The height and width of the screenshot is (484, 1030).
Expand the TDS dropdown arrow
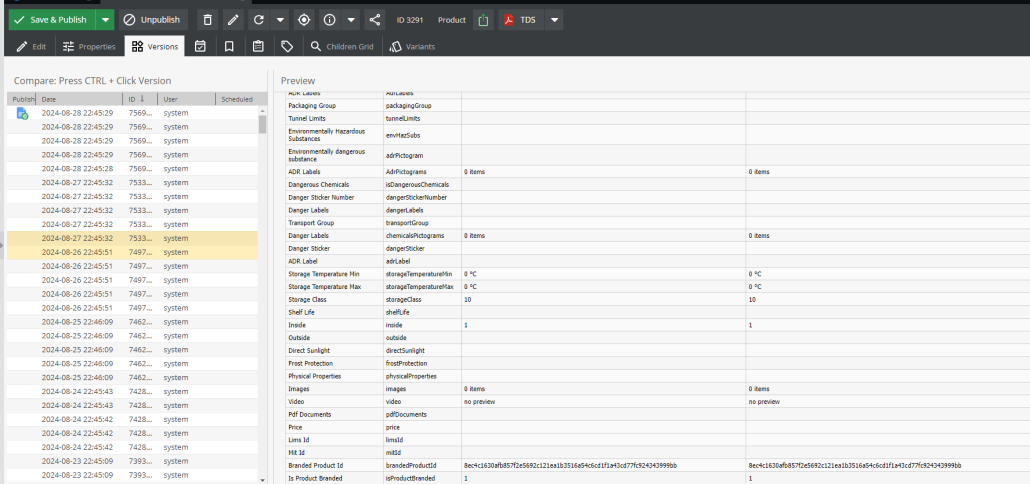click(554, 20)
